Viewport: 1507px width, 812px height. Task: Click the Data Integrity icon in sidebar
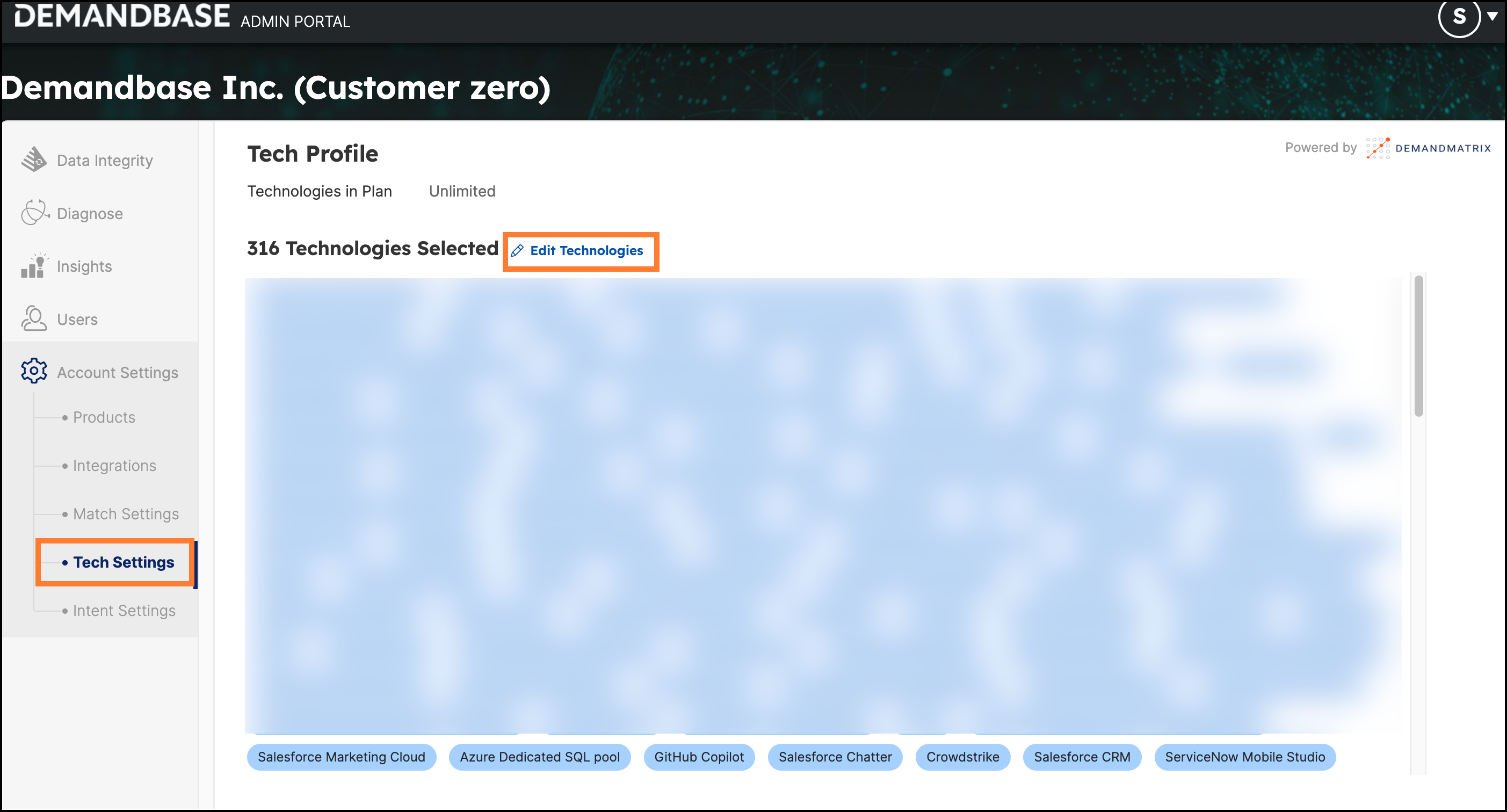tap(34, 160)
